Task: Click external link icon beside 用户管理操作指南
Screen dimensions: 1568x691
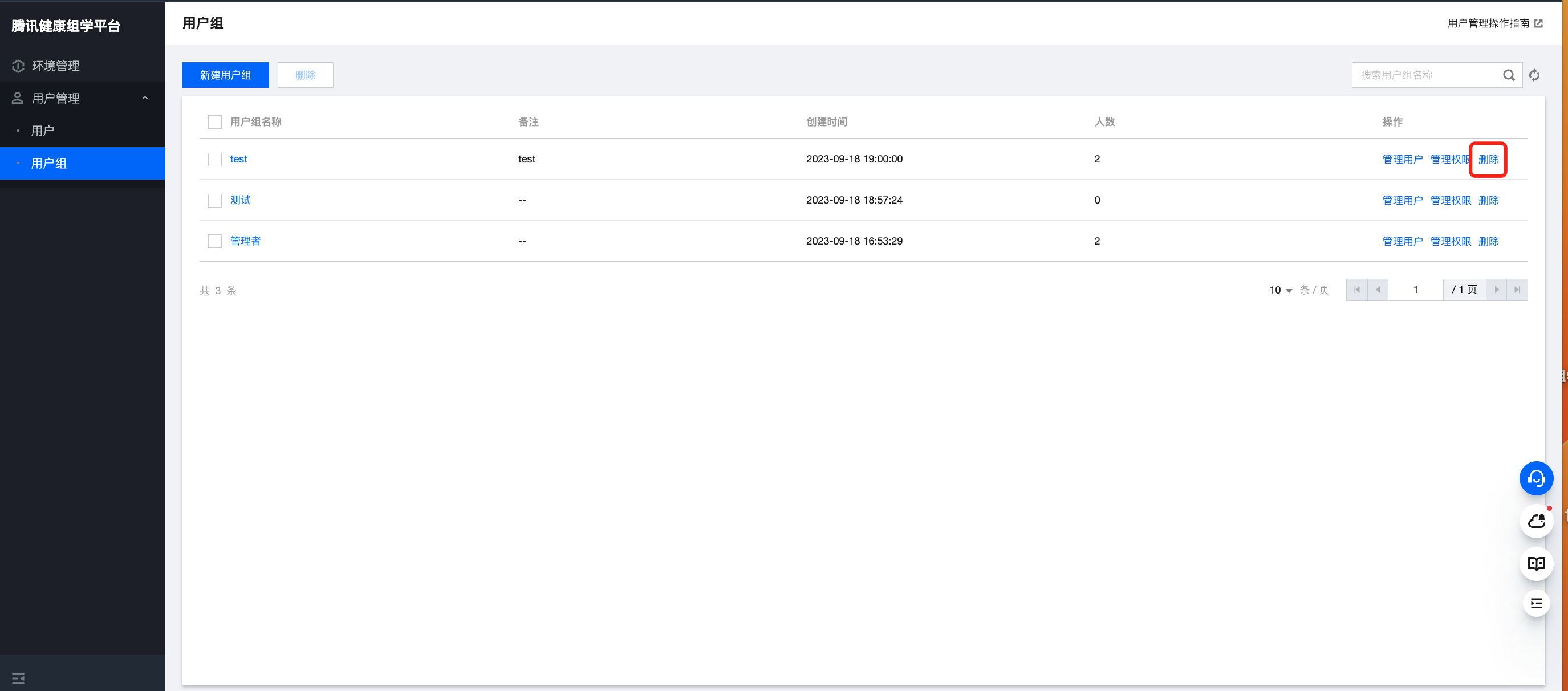Action: pos(1539,23)
